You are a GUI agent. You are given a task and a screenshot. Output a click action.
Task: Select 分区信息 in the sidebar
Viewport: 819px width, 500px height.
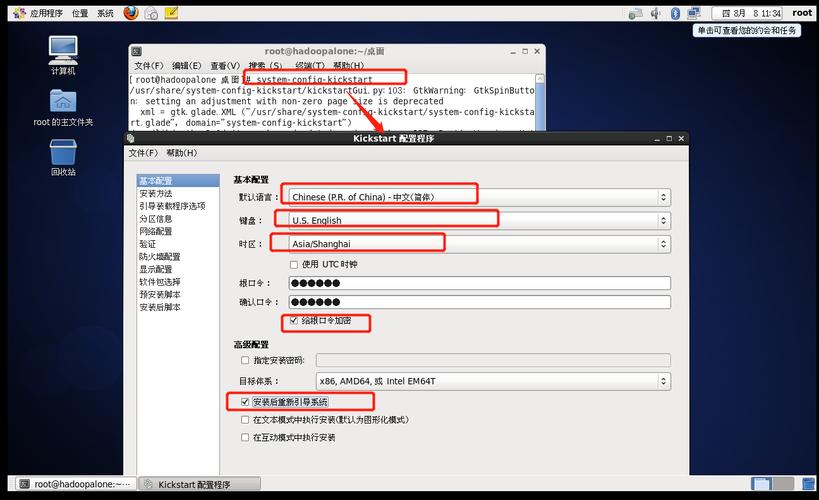point(178,219)
